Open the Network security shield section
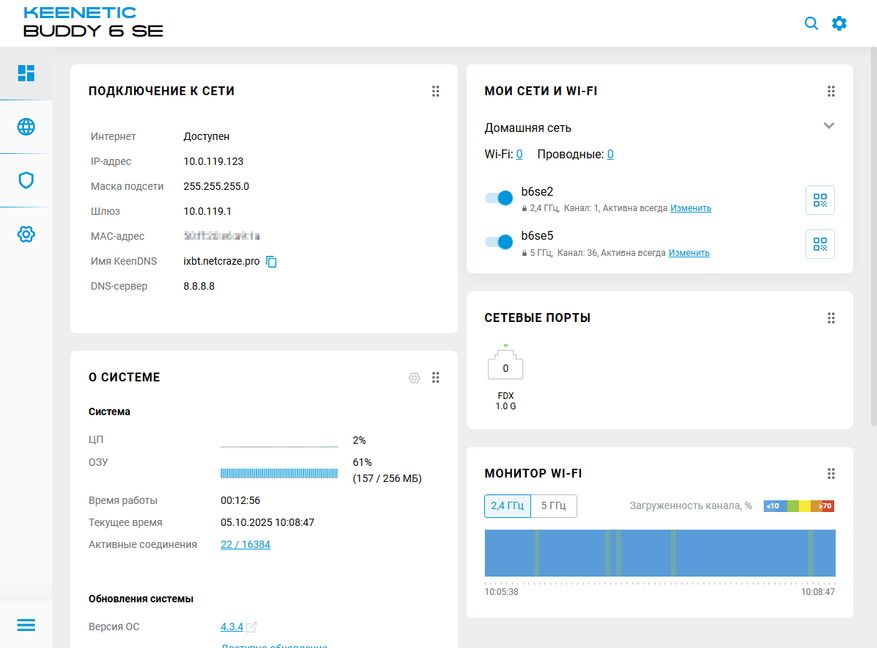 tap(26, 180)
